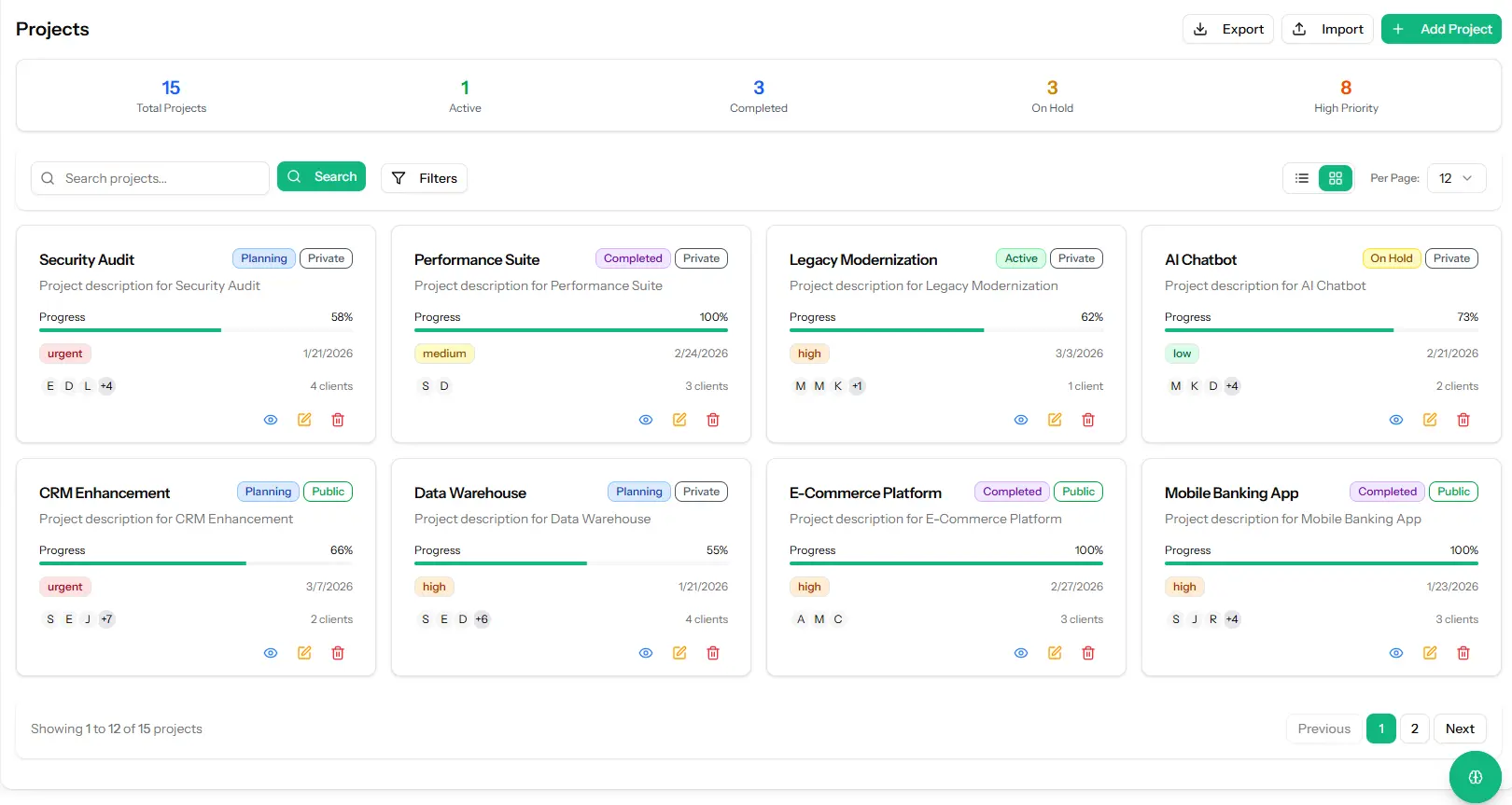Select the Total Projects stat
The image size is (1512, 805).
pos(171,96)
